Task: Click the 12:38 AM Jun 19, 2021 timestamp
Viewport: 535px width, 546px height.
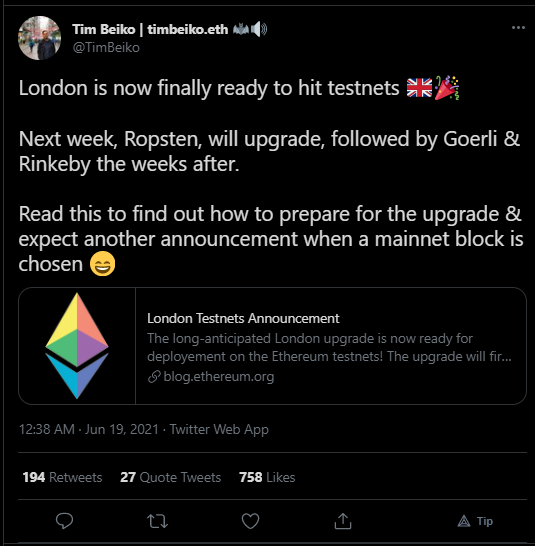Action: coord(89,429)
